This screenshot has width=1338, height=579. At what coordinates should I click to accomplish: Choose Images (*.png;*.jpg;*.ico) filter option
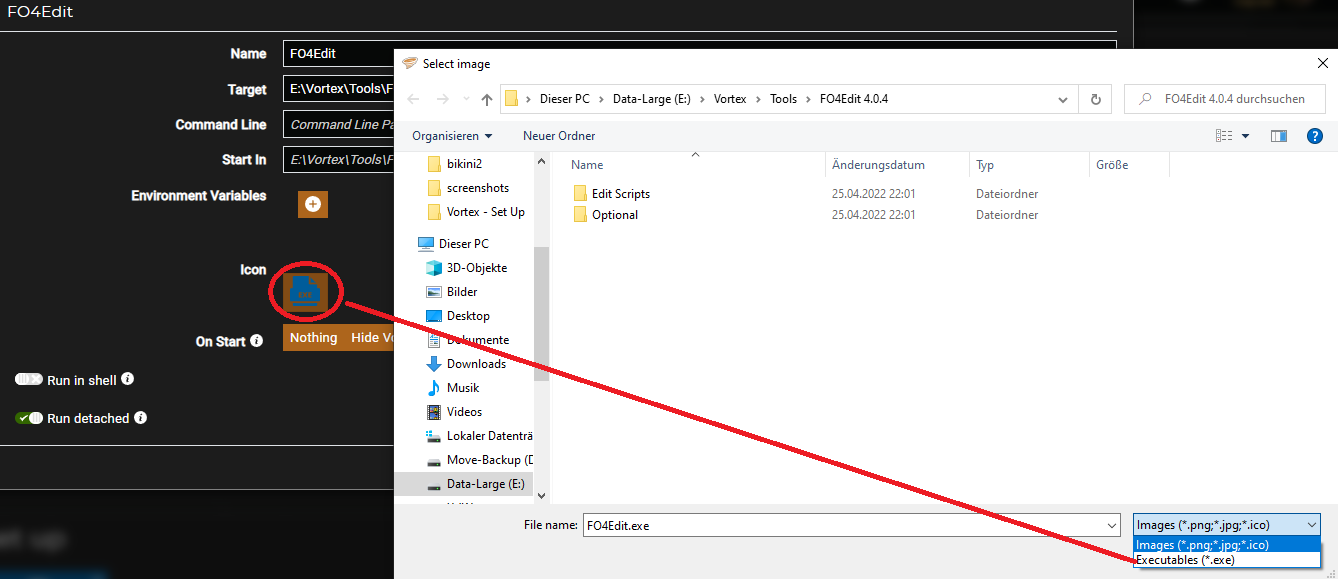(x=1227, y=545)
